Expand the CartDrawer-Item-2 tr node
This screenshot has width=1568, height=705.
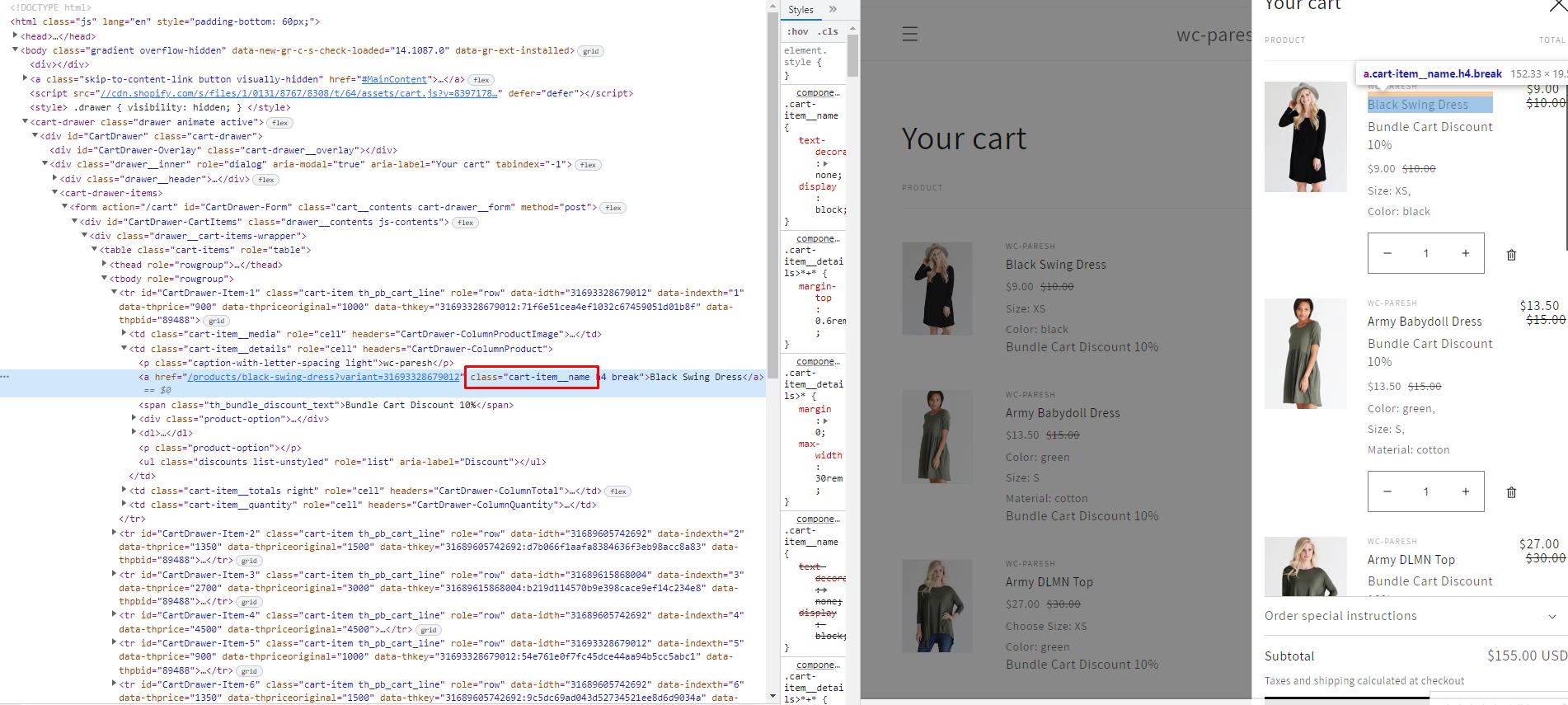point(114,533)
